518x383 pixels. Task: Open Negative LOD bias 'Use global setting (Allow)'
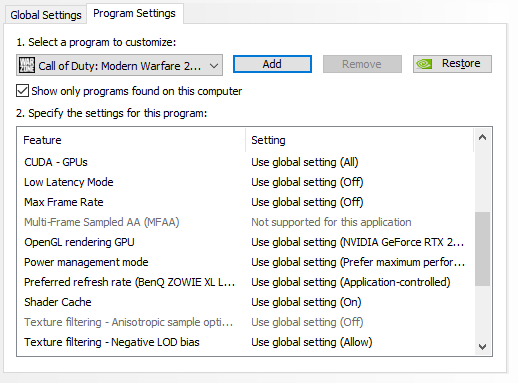coord(312,342)
